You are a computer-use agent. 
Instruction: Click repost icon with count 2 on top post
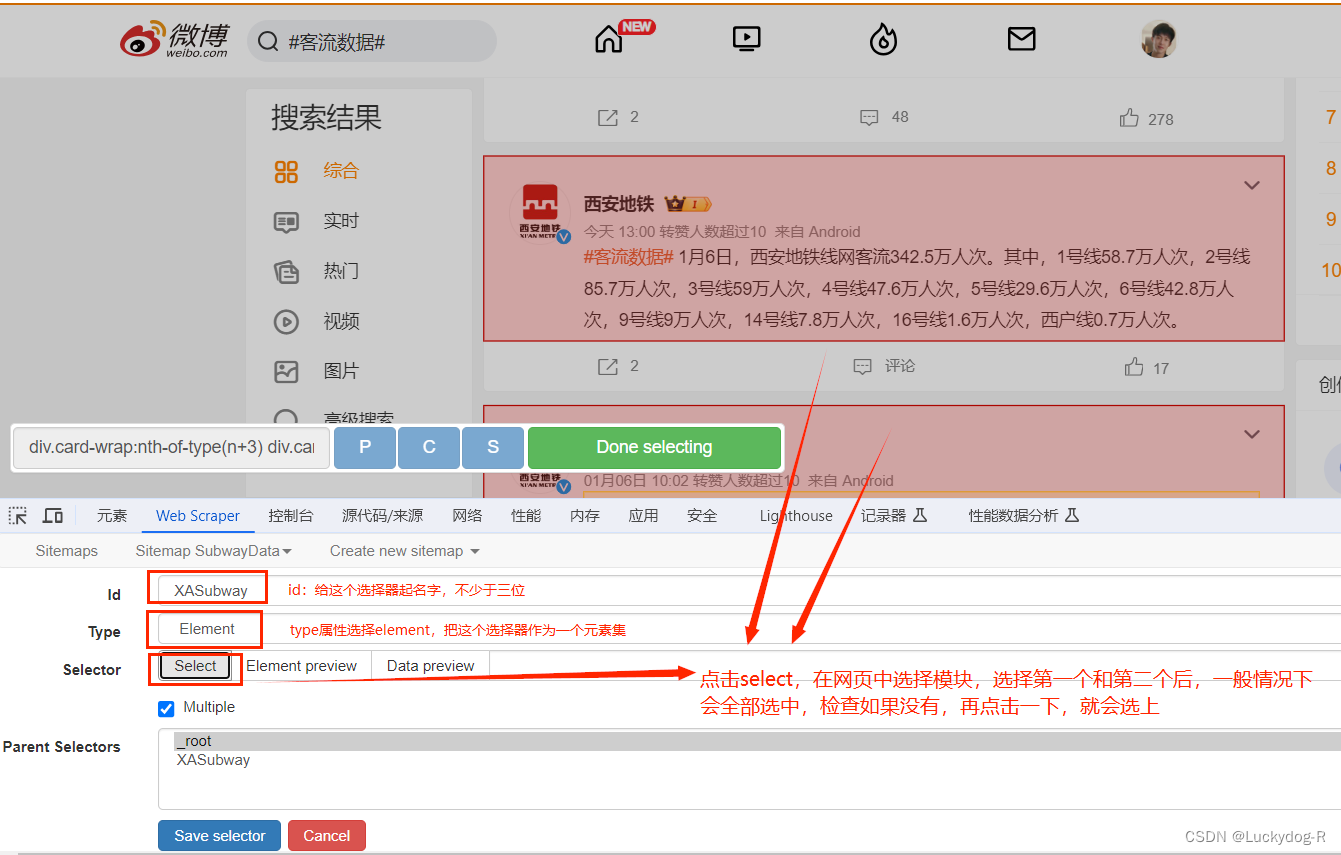point(608,118)
